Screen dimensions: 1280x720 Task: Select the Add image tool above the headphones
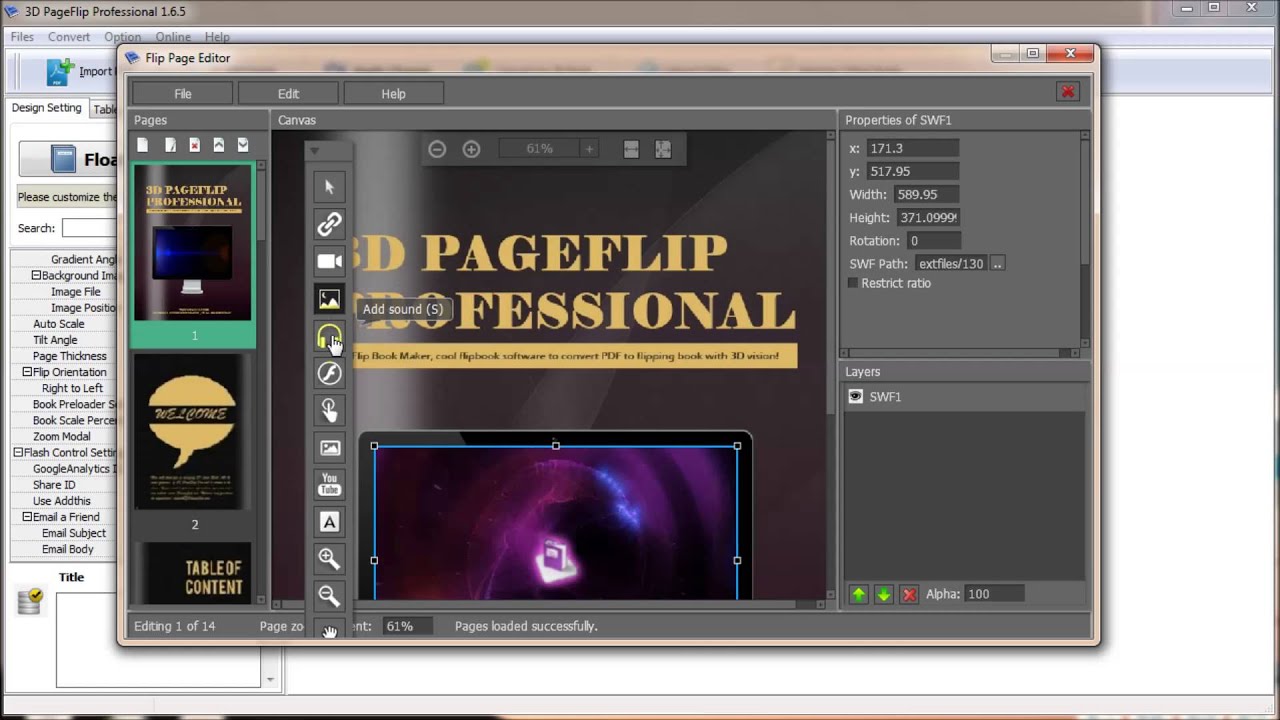(329, 299)
